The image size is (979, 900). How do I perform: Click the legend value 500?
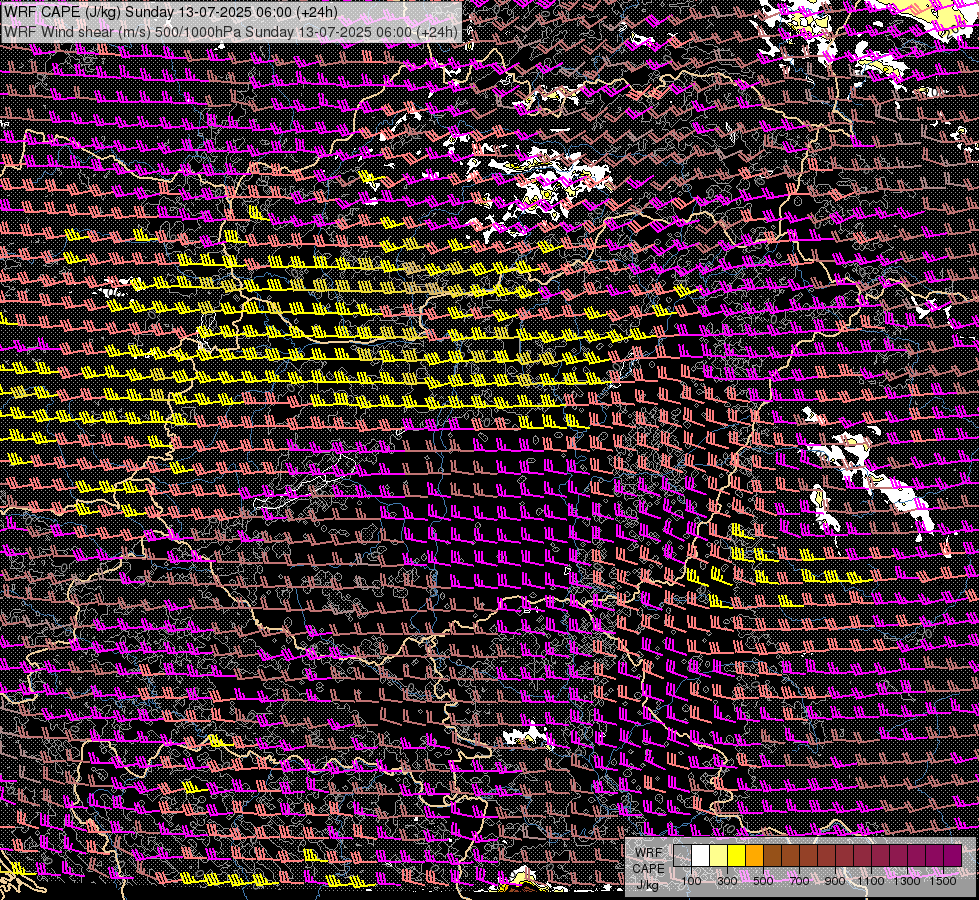point(763,881)
